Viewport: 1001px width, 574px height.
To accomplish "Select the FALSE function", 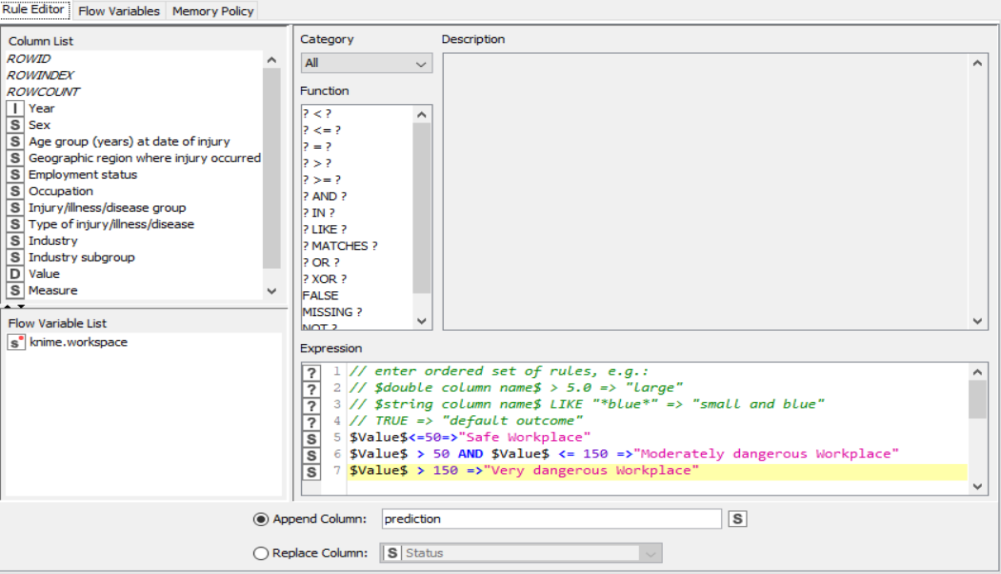I will 320,296.
